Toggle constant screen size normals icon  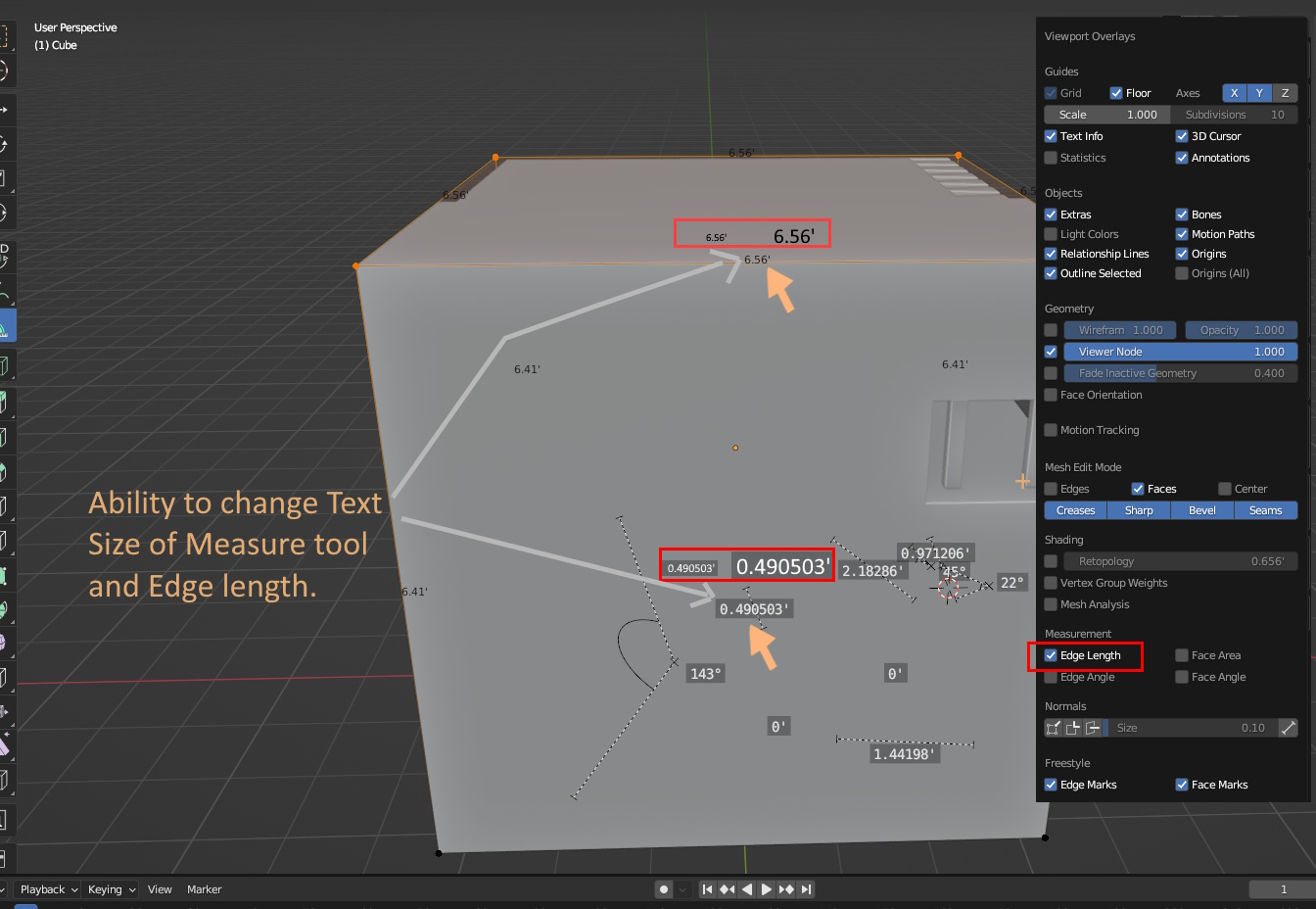click(1289, 728)
